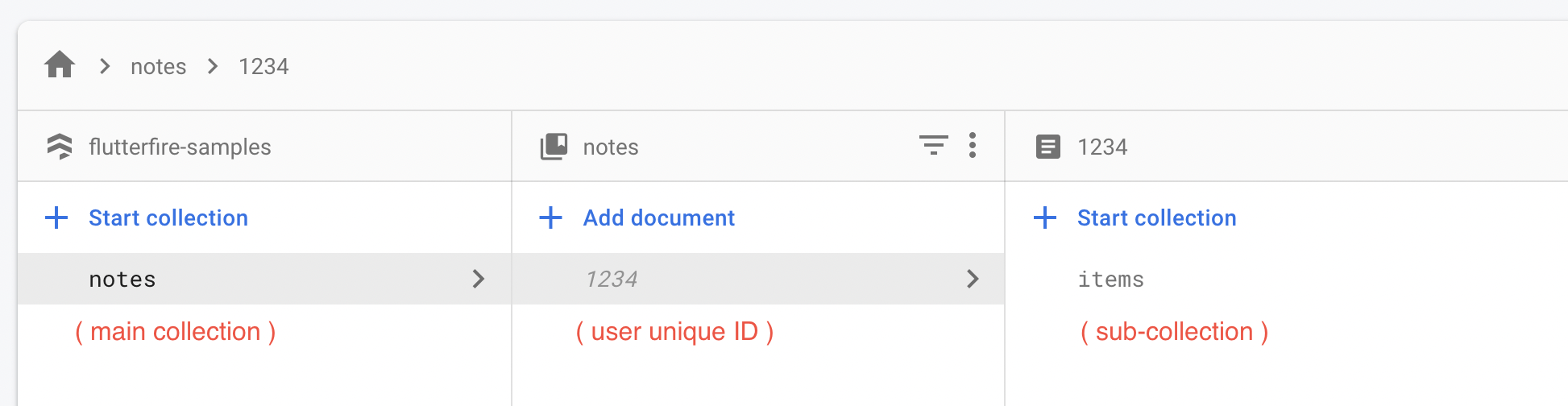Start collection under flutterfire-samples
This screenshot has width=1568, height=406.
click(x=168, y=217)
